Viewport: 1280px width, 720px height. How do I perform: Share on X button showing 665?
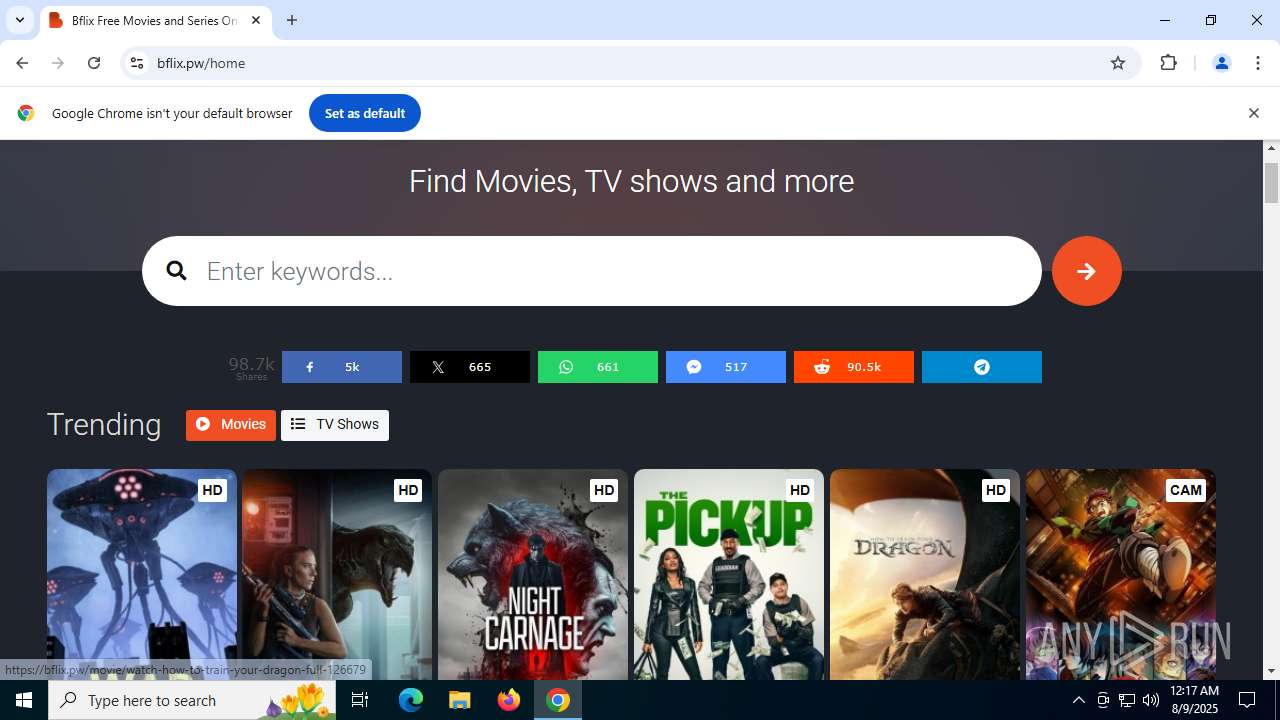coord(470,367)
